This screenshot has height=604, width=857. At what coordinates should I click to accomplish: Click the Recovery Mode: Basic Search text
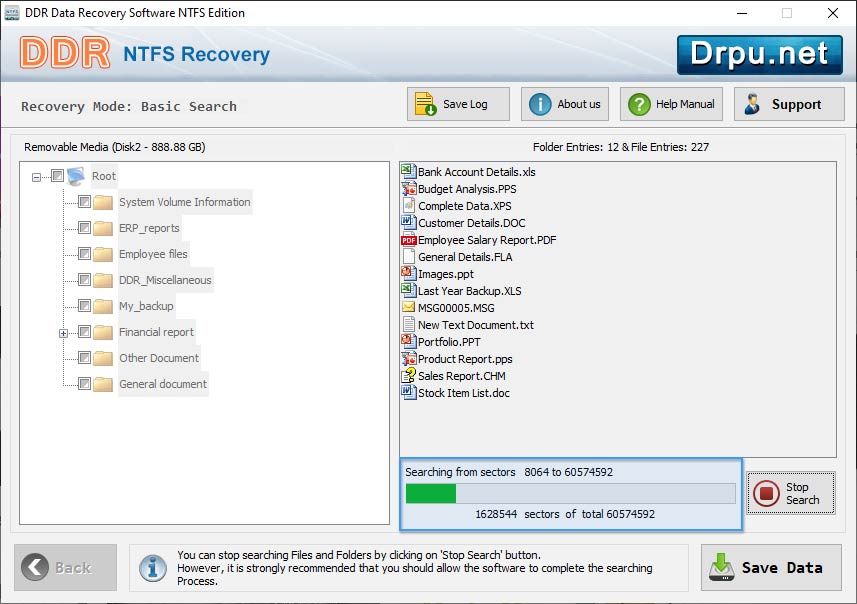[129, 107]
